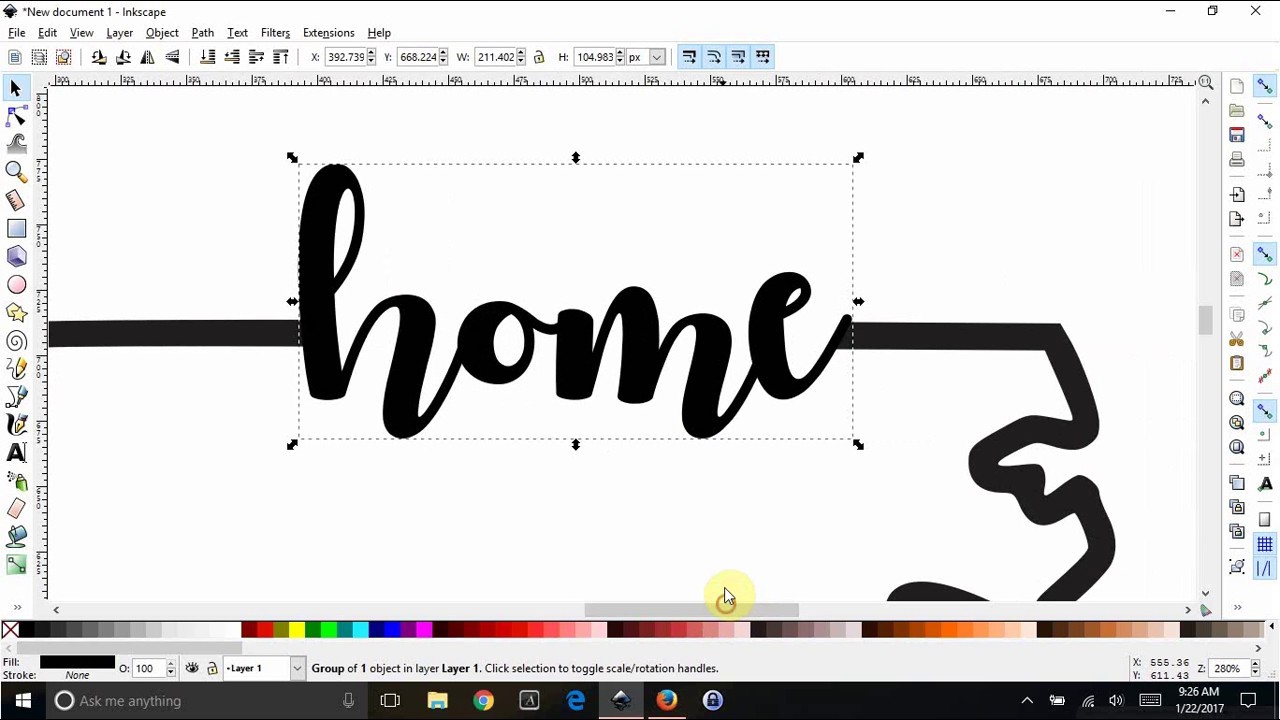Toggle move patterns with object
1280x720 pixels.
[x=763, y=57]
